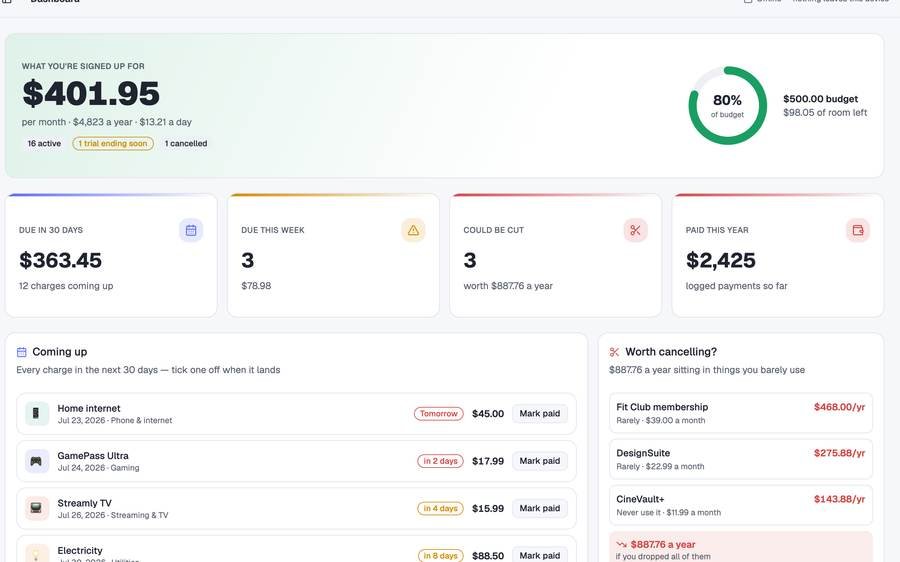Click the $2,425 paid this year amount
Screen dimensions: 900x562
(720, 260)
